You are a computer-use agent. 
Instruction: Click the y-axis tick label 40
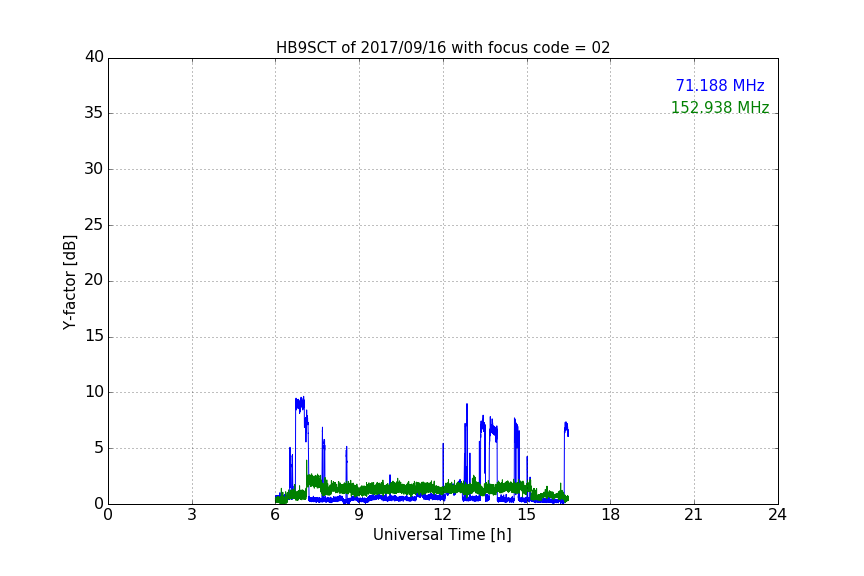94,57
